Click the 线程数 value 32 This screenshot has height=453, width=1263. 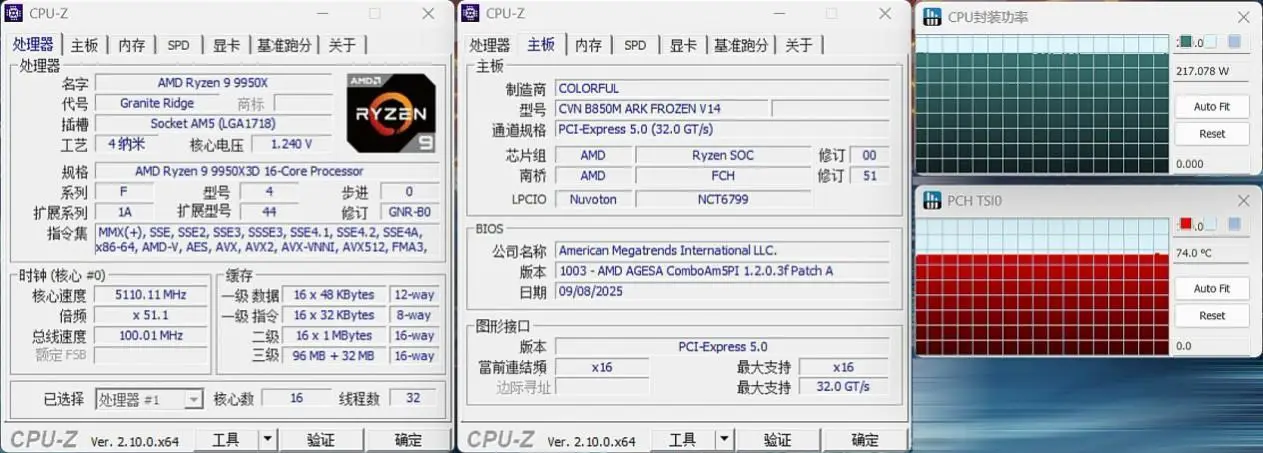coord(412,398)
